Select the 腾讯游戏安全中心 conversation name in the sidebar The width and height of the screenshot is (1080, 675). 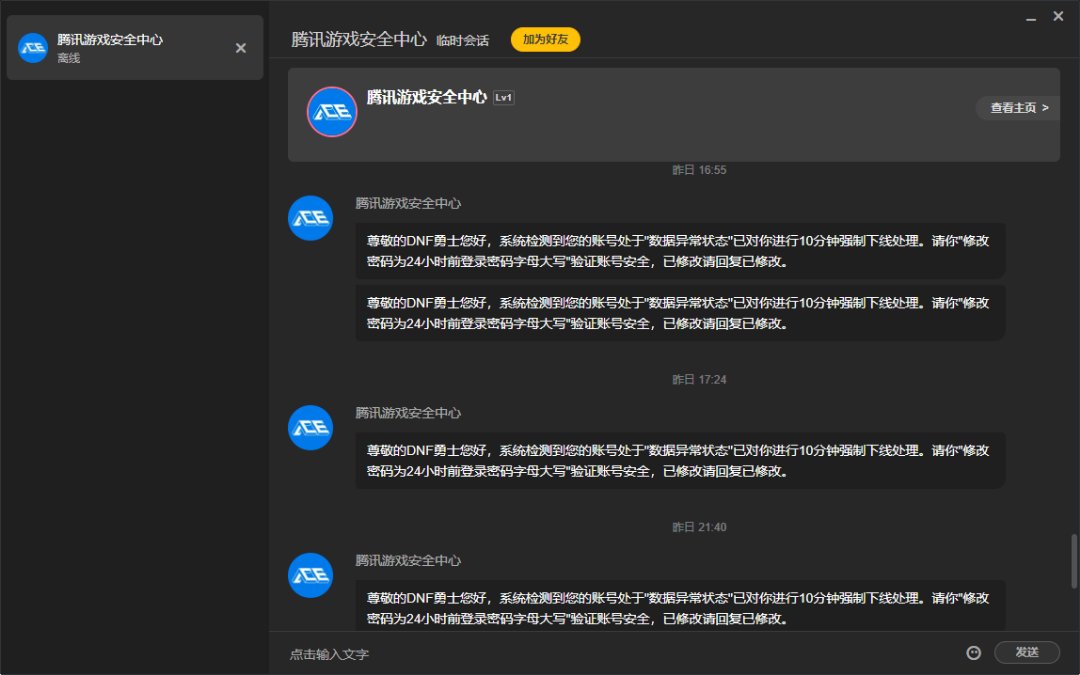(110, 40)
